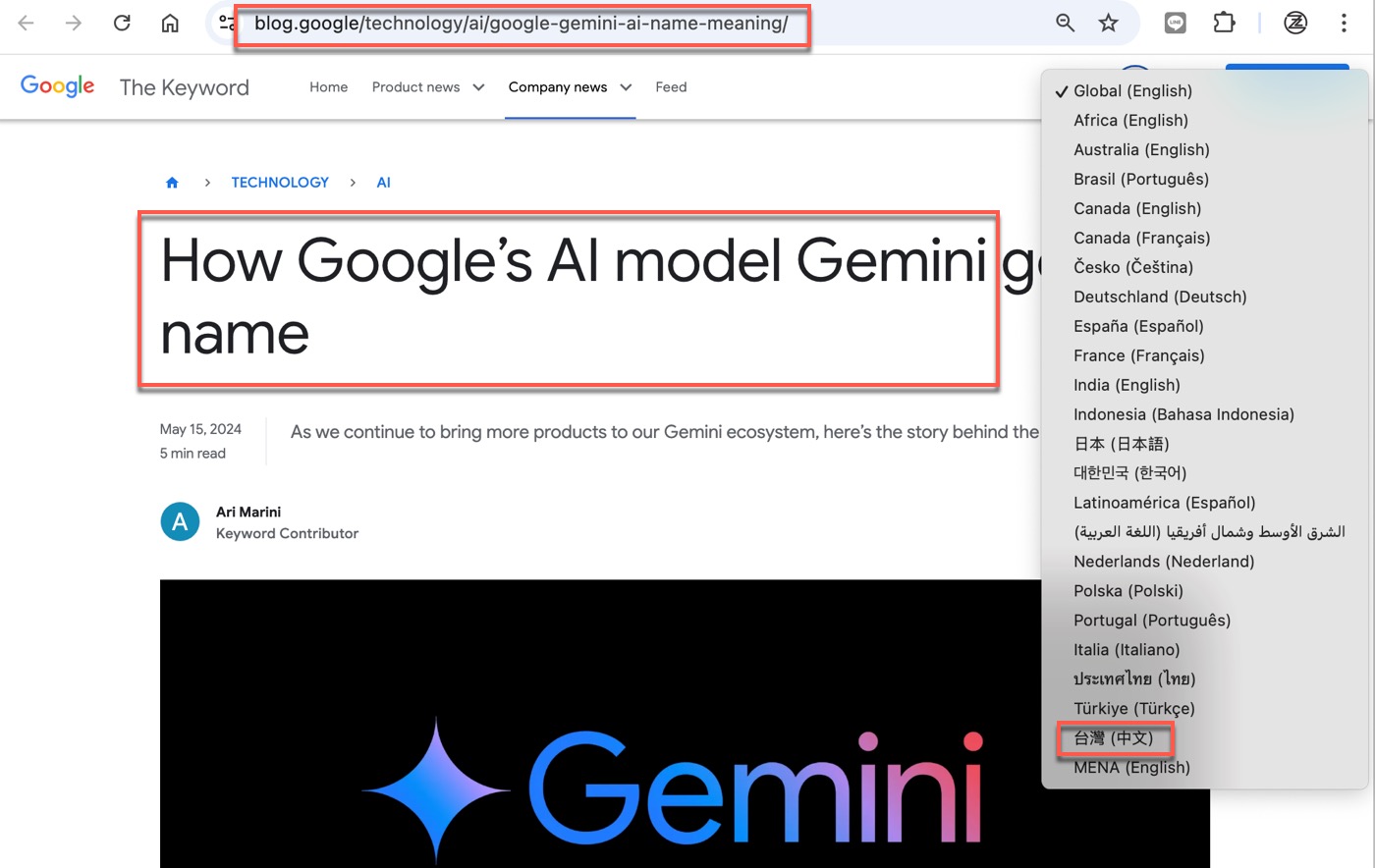This screenshot has width=1375, height=868.
Task: Select Africa (English) from the list
Action: pyautogui.click(x=1204, y=120)
